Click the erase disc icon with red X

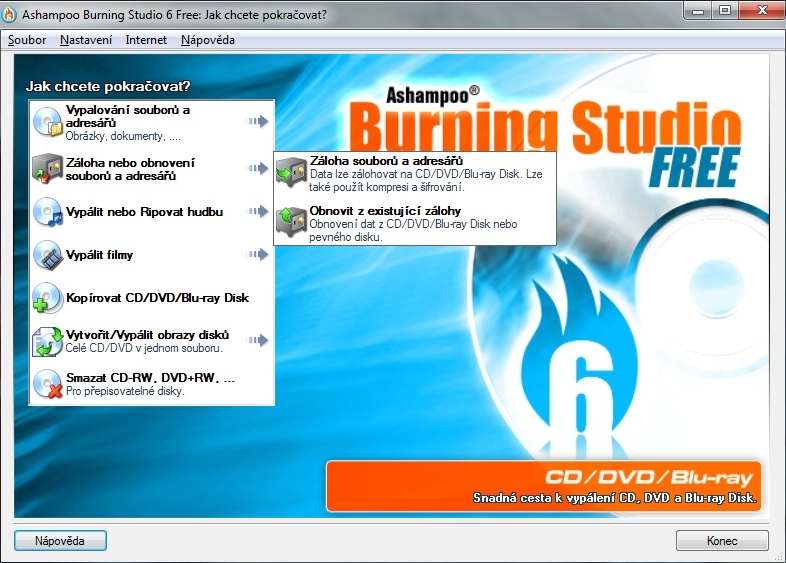click(x=48, y=384)
